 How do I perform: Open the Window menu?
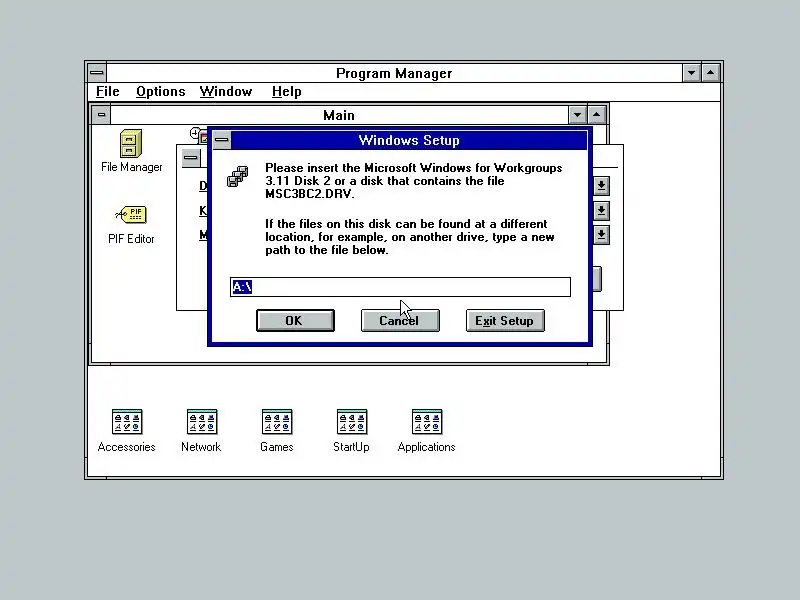click(x=226, y=91)
